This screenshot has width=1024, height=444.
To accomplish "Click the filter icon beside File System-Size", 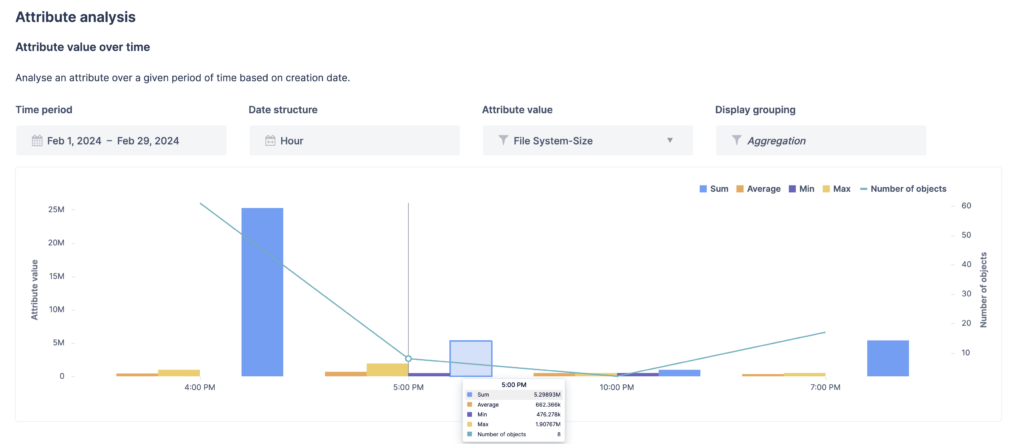I will pos(503,141).
